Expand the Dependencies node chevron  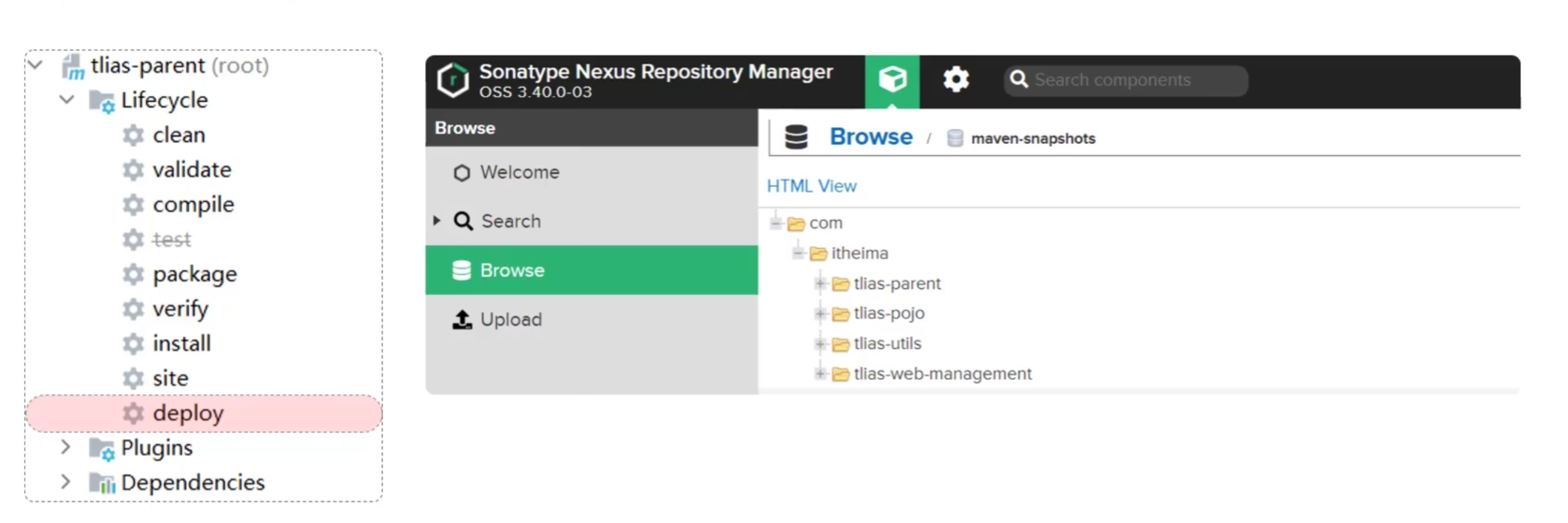[x=66, y=482]
